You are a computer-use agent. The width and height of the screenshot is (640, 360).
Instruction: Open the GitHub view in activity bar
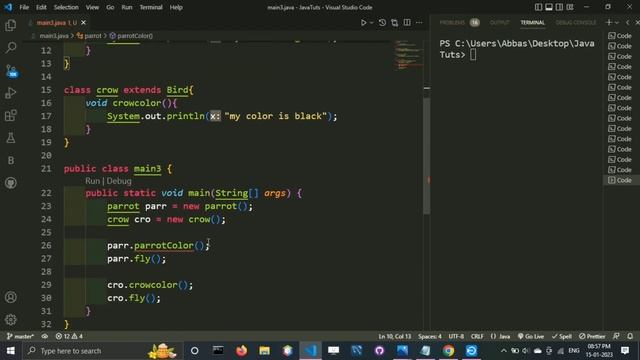pos(11,183)
